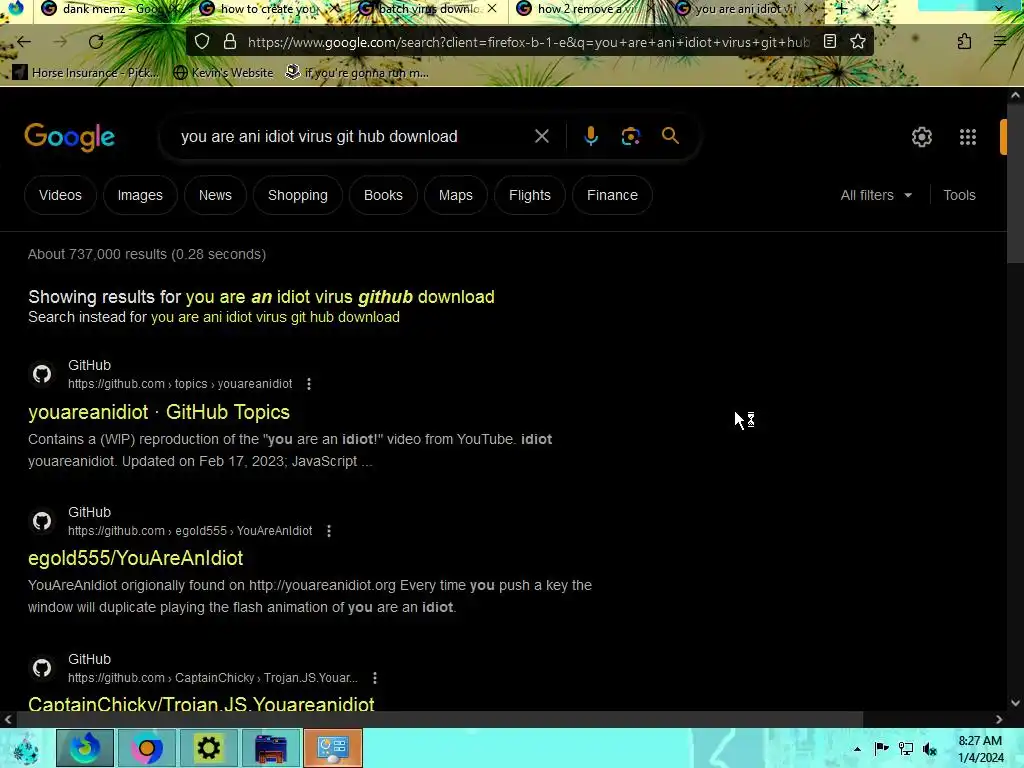This screenshot has width=1024, height=768.
Task: Open the Firefox extensions puzzle icon
Action: (965, 42)
